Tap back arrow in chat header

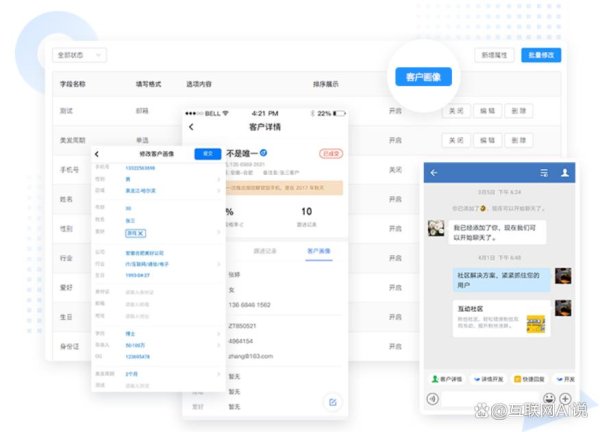[x=434, y=173]
